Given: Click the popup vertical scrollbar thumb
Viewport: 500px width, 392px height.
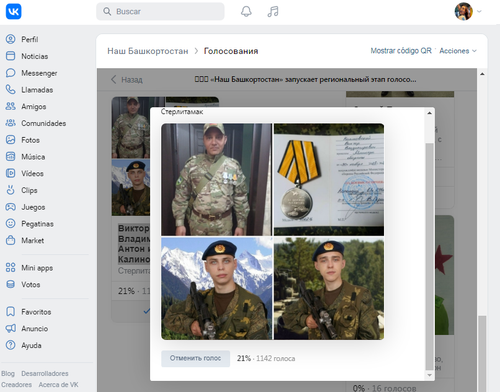Looking at the screenshot, I should [430, 257].
